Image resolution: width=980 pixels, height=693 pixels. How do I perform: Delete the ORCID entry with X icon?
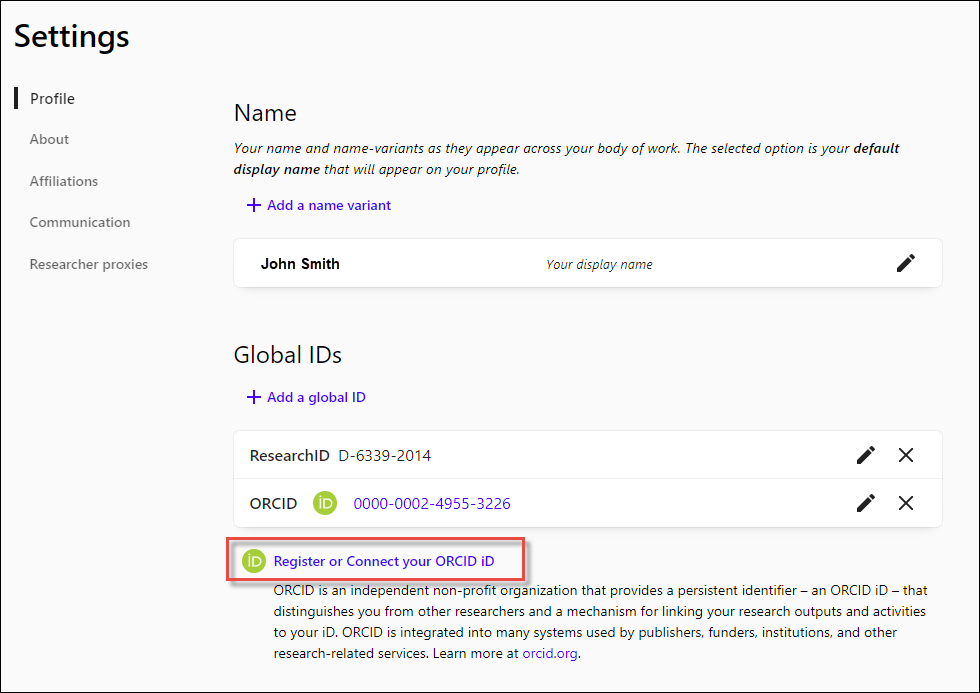tap(906, 503)
